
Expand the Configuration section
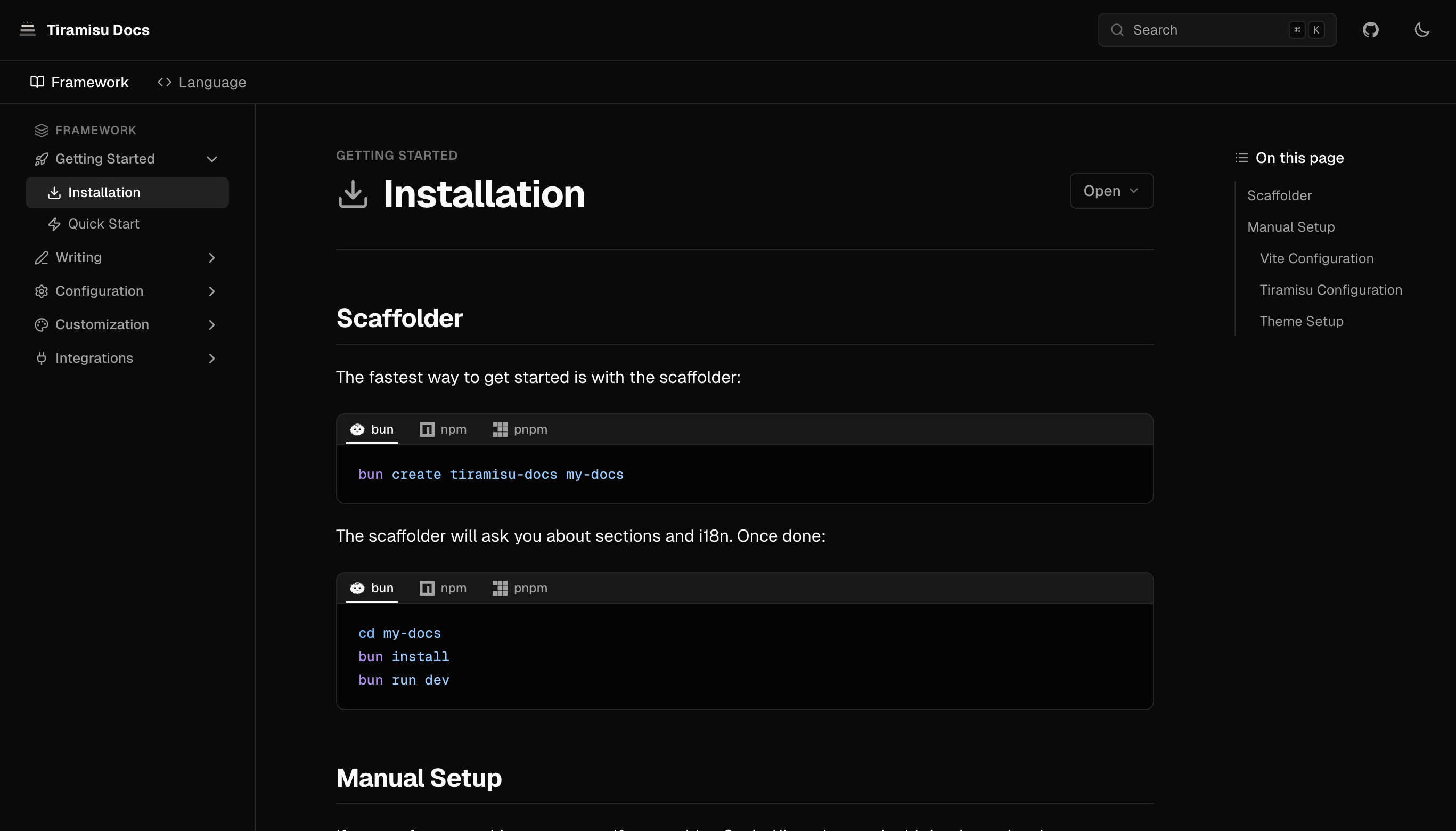[211, 291]
